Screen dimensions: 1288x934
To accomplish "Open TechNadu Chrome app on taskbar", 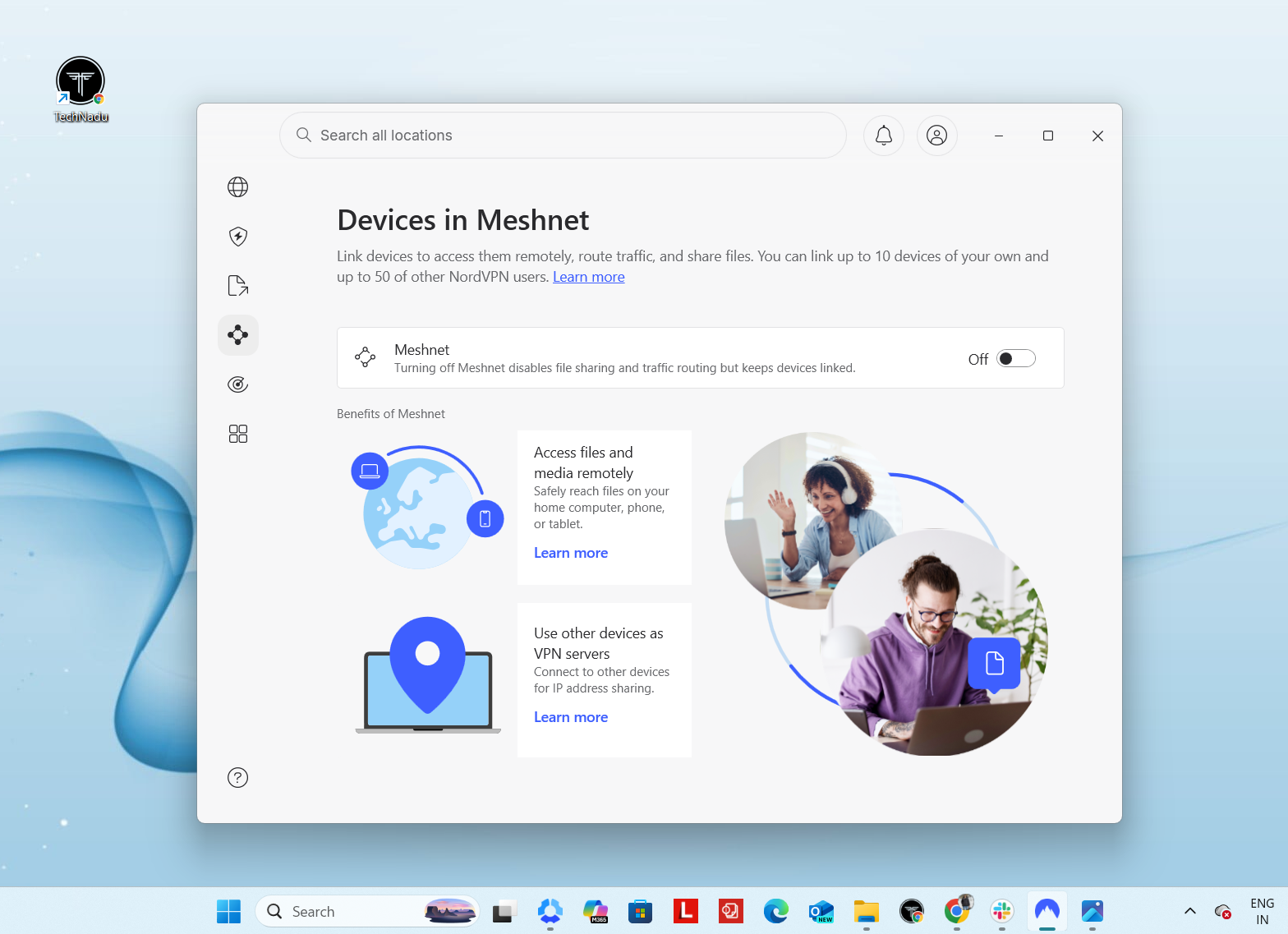I will (912, 911).
